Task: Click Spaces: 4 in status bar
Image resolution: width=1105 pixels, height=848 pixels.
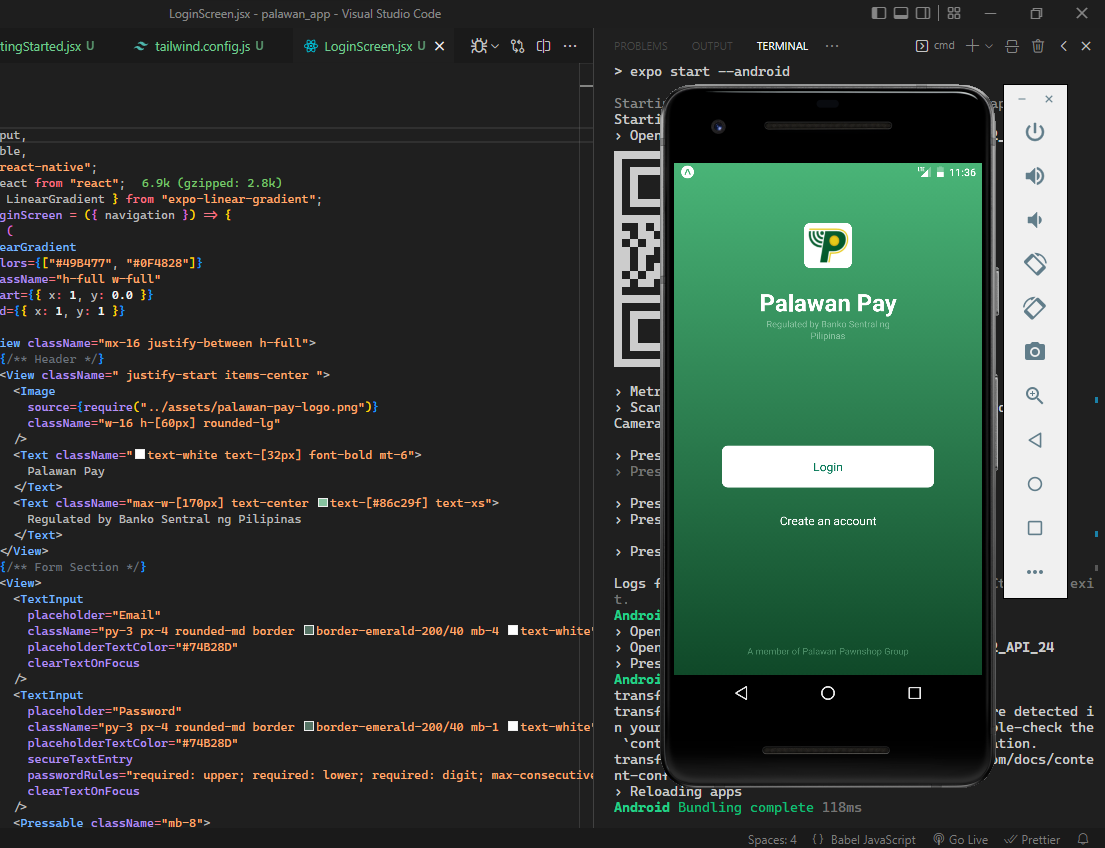Action: (x=772, y=840)
